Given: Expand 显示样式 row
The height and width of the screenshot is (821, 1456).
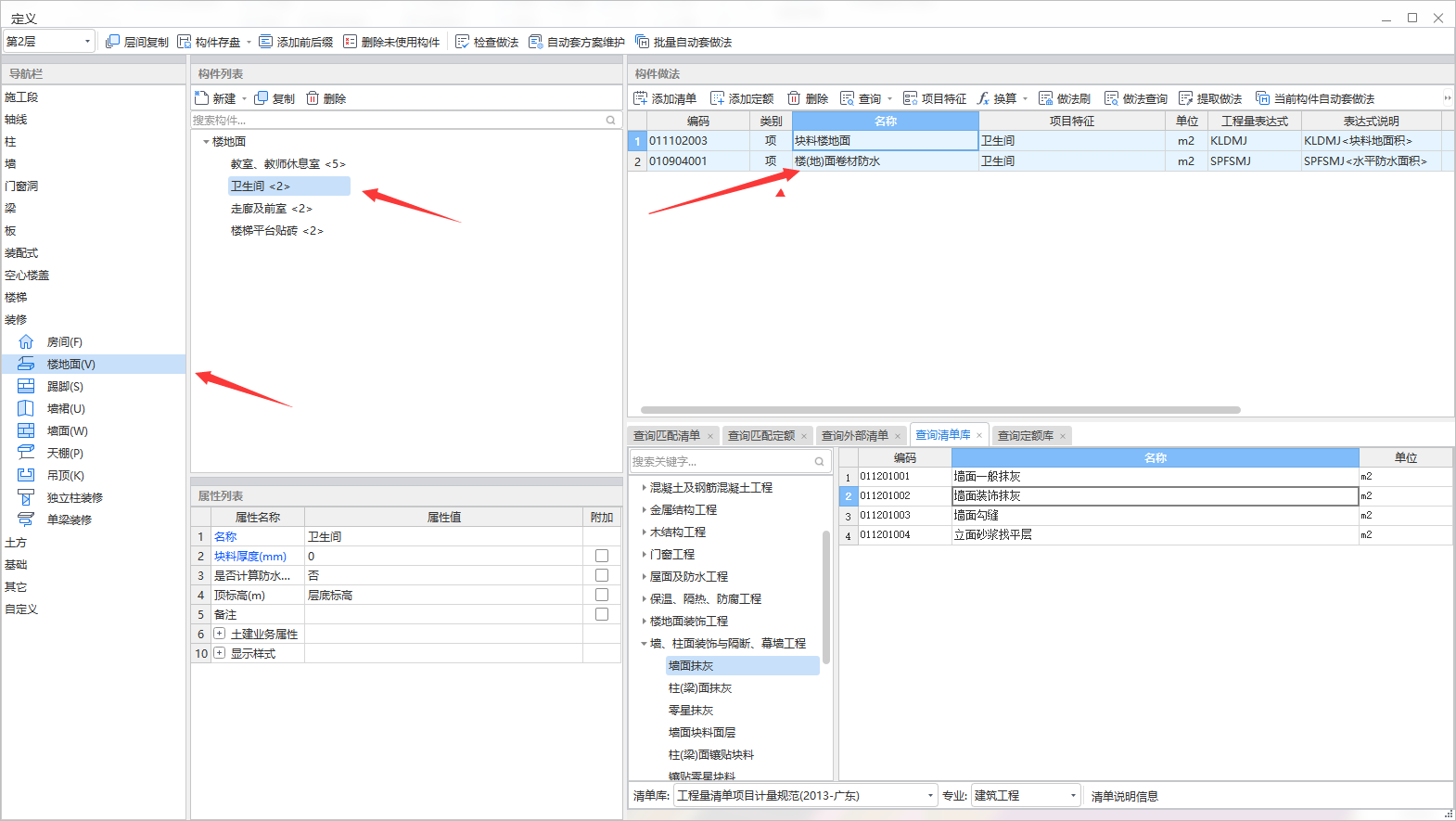Looking at the screenshot, I should click(x=220, y=653).
